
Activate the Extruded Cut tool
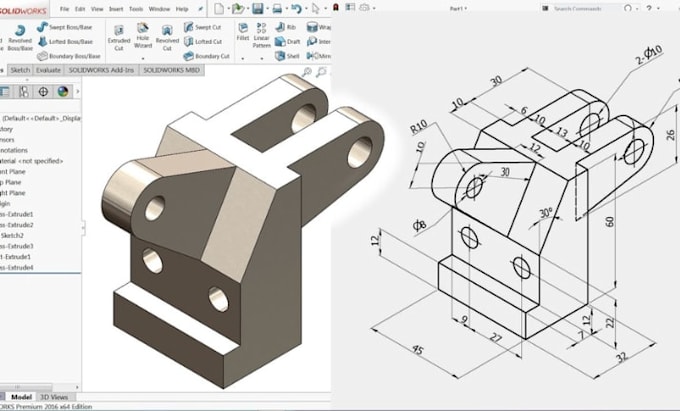[x=119, y=38]
